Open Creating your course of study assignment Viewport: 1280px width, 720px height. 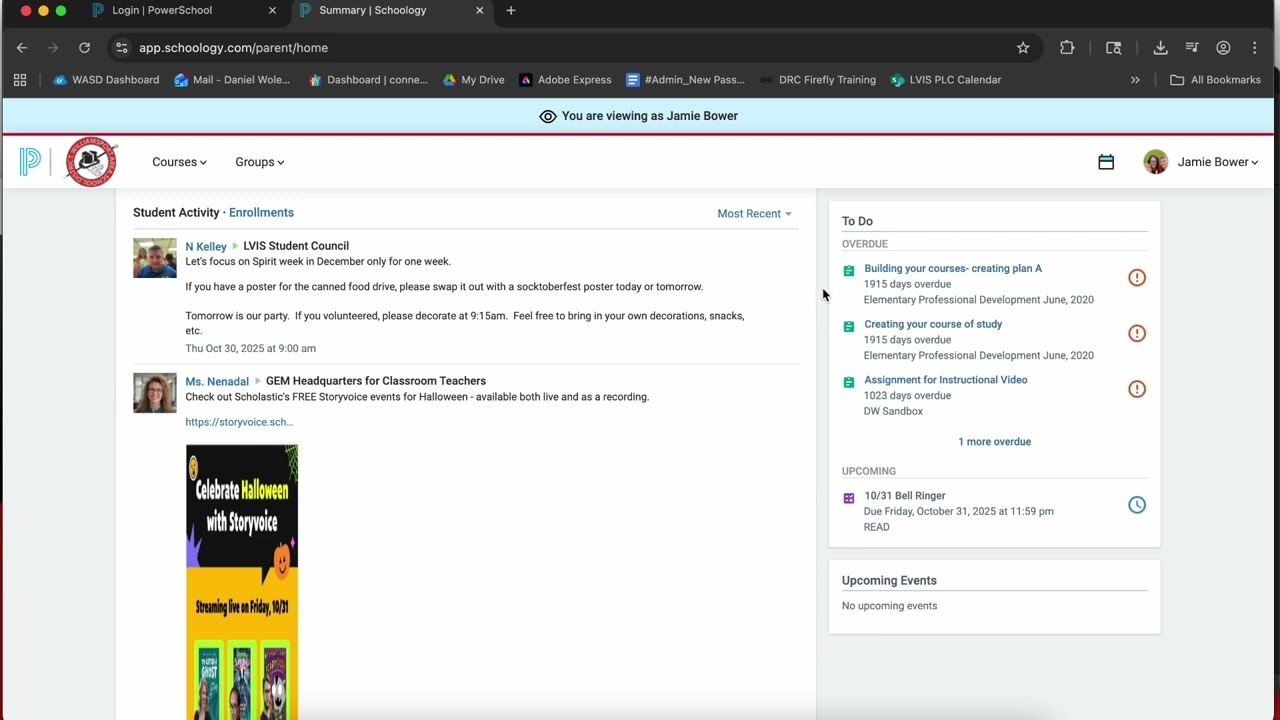[x=933, y=324]
